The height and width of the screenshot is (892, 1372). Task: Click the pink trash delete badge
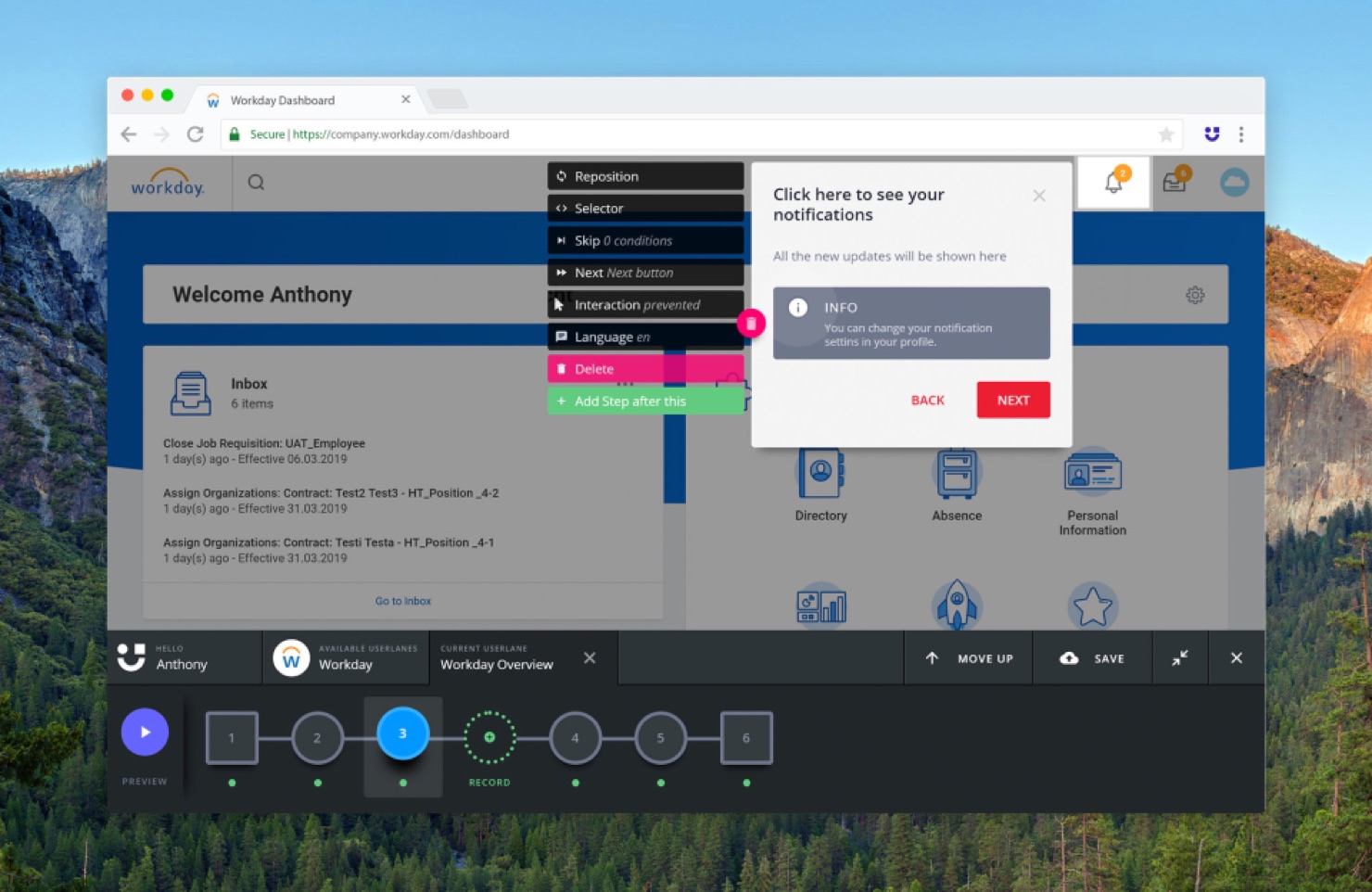point(751,323)
